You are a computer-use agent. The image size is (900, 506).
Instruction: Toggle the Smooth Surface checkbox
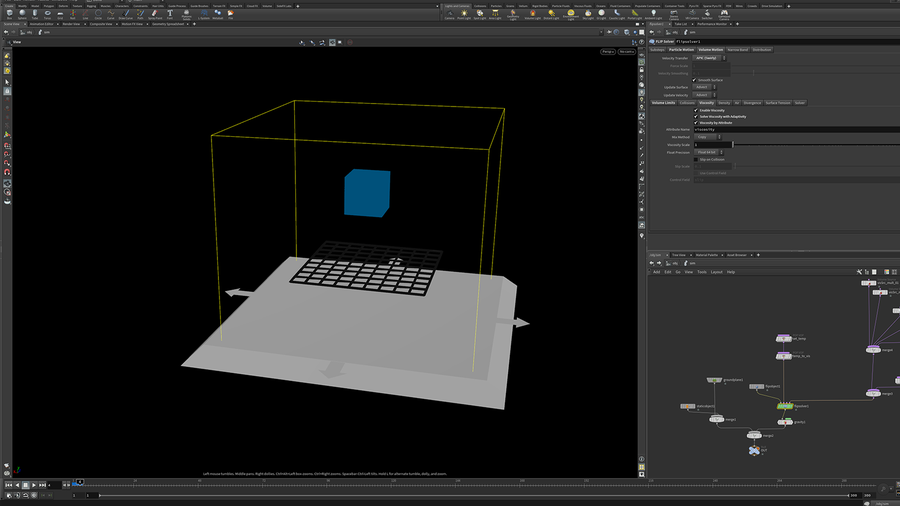695,80
